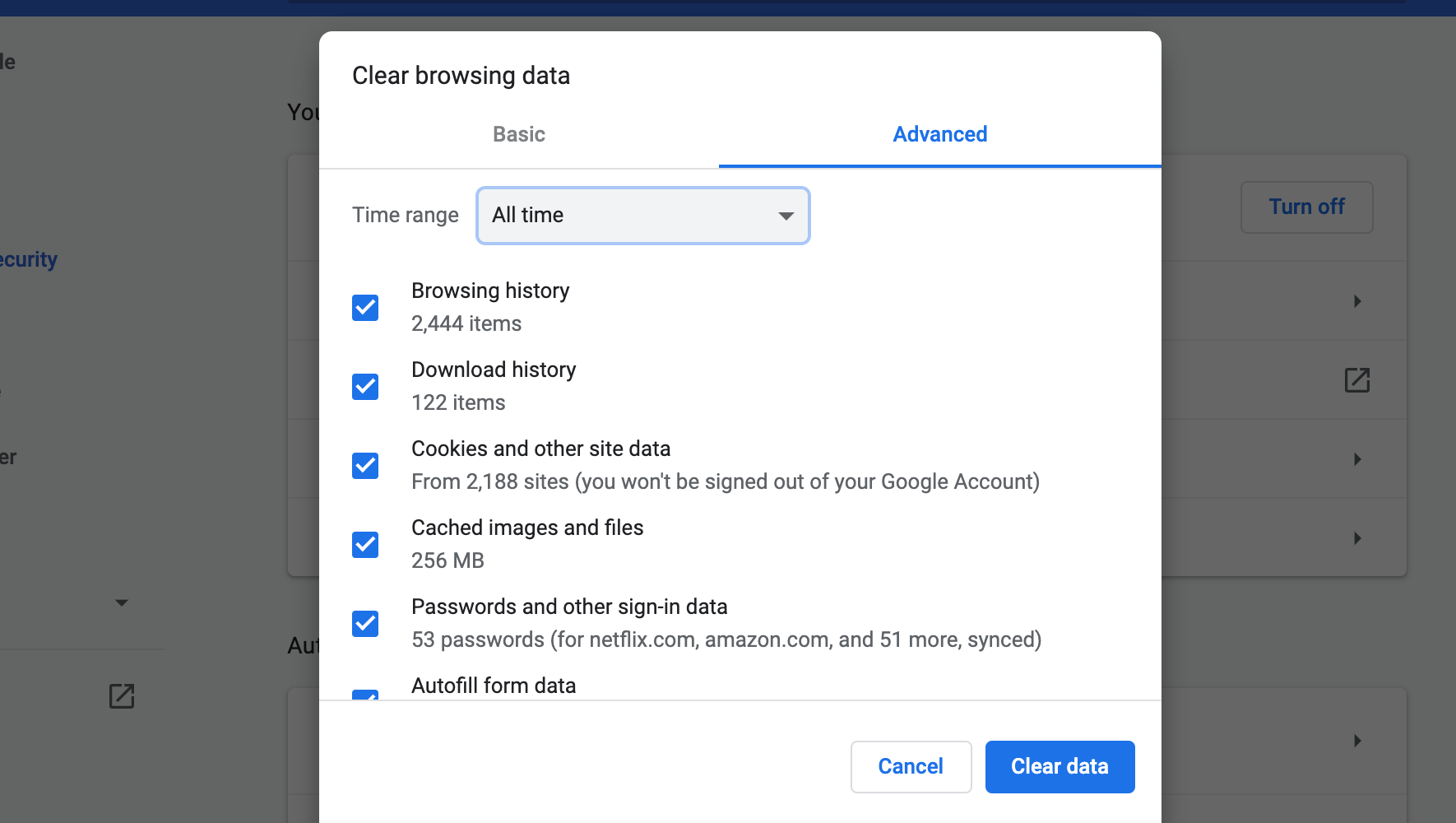1456x823 pixels.
Task: Click the Turn off button
Action: [x=1306, y=207]
